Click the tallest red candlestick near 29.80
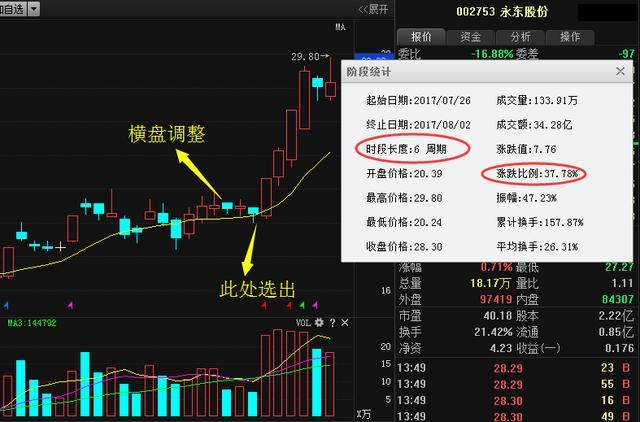This screenshot has width=640, height=422. coord(304,100)
